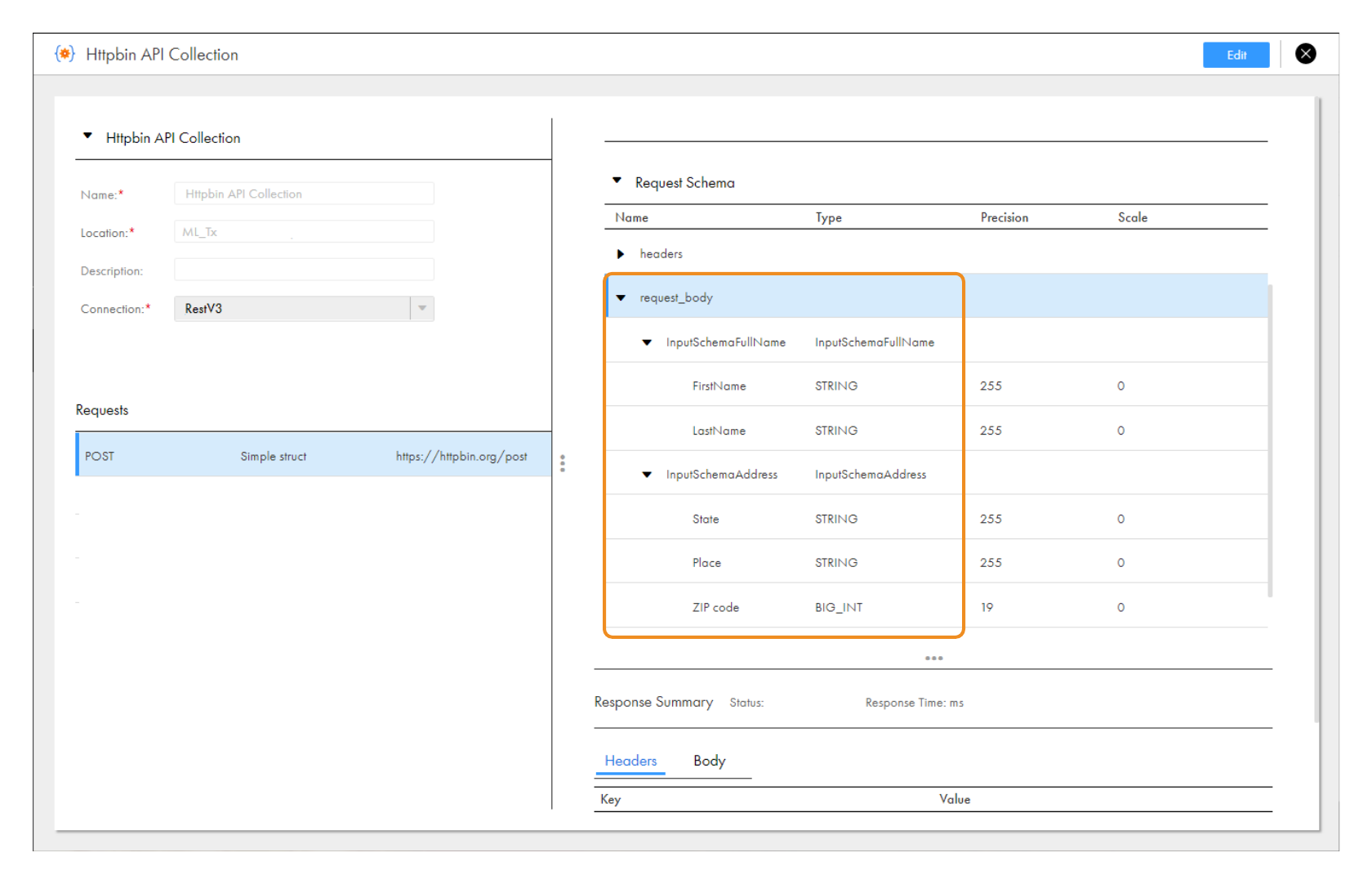
Task: Collapse the Httpbin API Collection section
Action: point(87,136)
